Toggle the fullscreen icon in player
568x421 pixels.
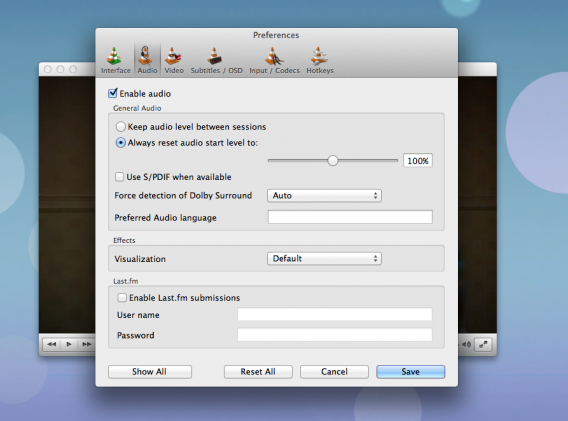[x=483, y=345]
